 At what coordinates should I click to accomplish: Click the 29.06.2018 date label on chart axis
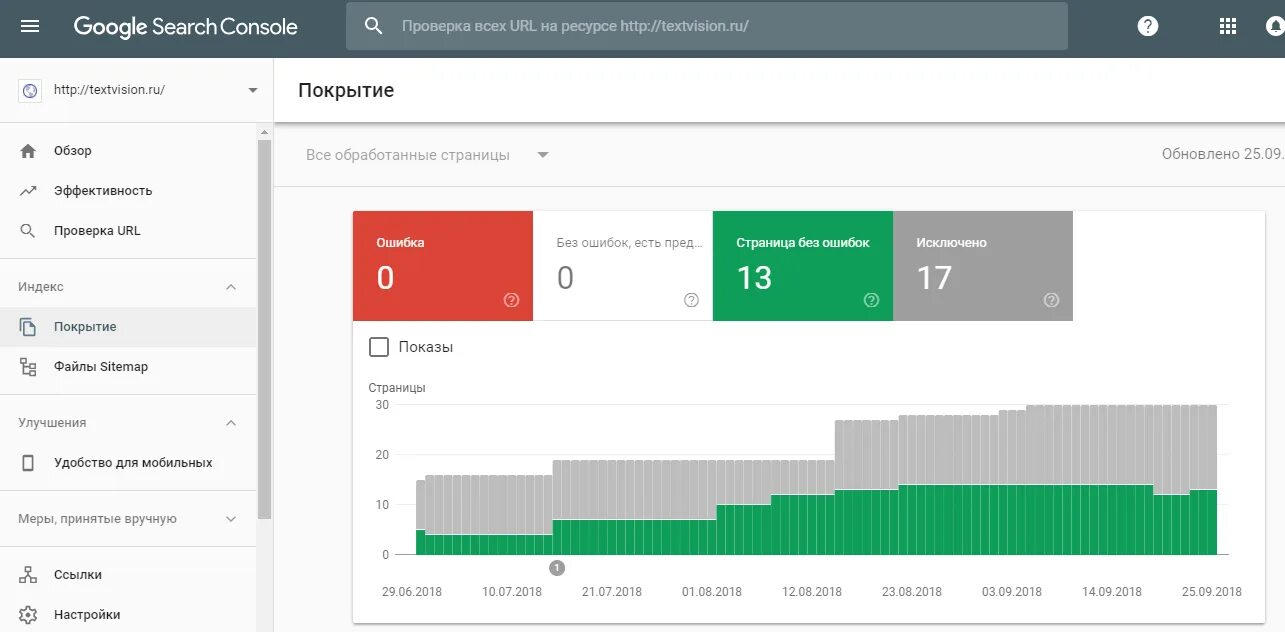pyautogui.click(x=412, y=592)
